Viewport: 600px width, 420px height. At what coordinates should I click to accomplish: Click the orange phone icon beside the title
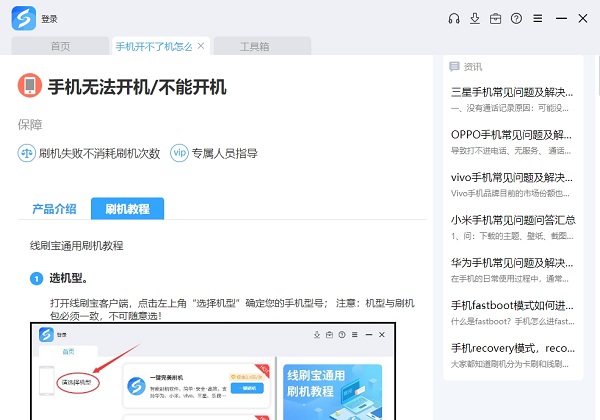(30, 86)
